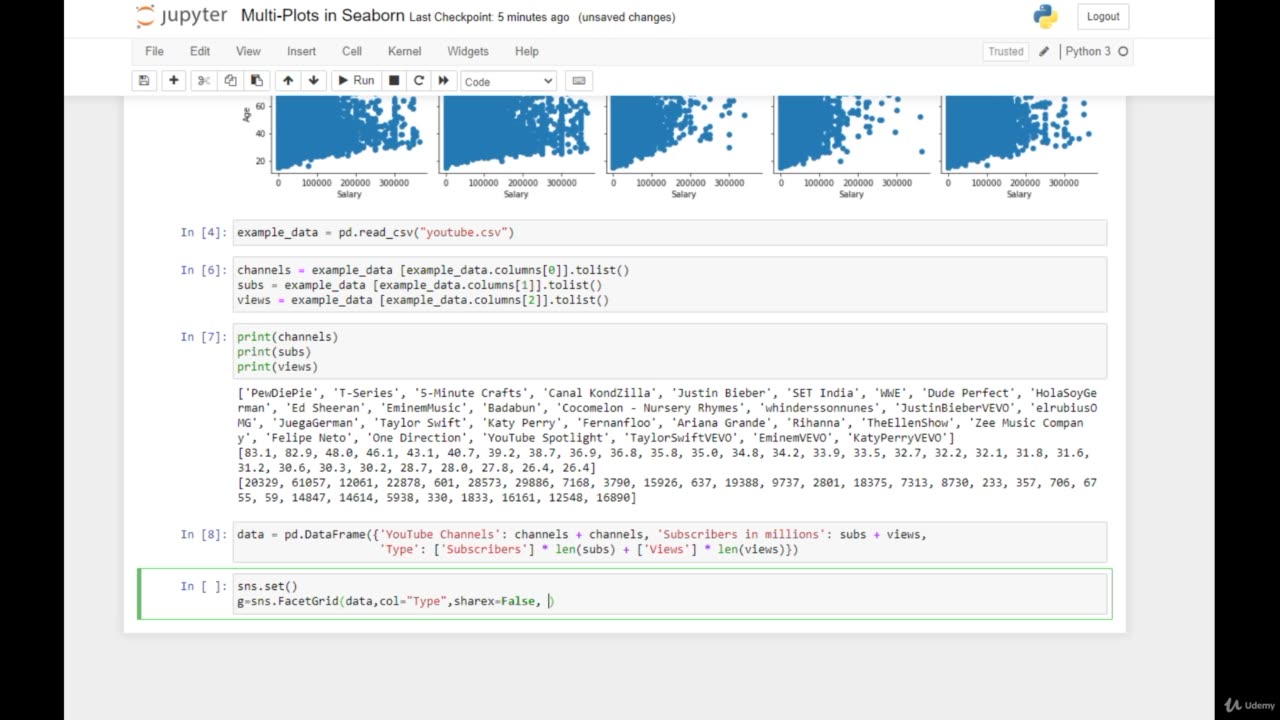Click the pencil edit mode indicator
Image resolution: width=1280 pixels, height=720 pixels.
pyautogui.click(x=1044, y=51)
